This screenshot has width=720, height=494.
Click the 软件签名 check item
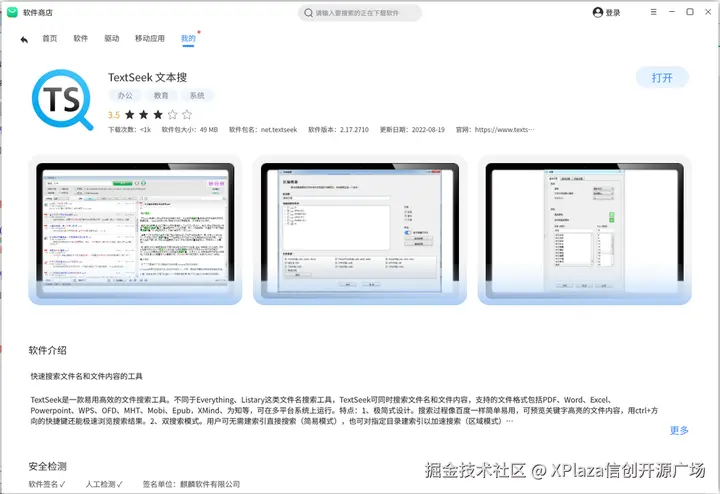pos(47,484)
